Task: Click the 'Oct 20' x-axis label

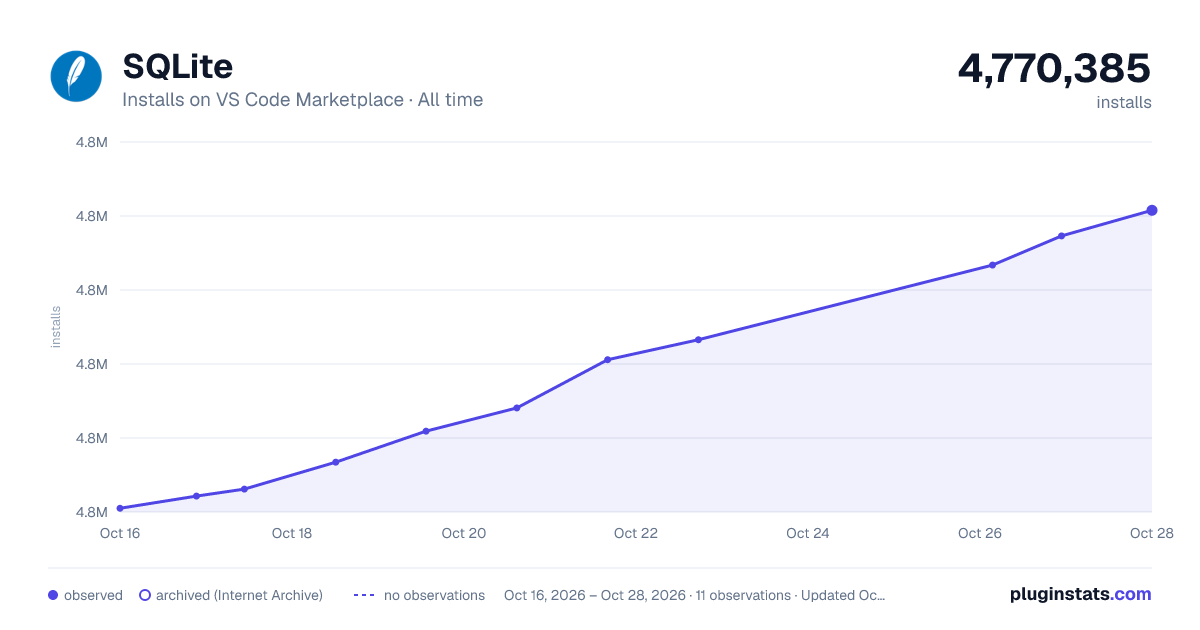Action: tap(464, 533)
